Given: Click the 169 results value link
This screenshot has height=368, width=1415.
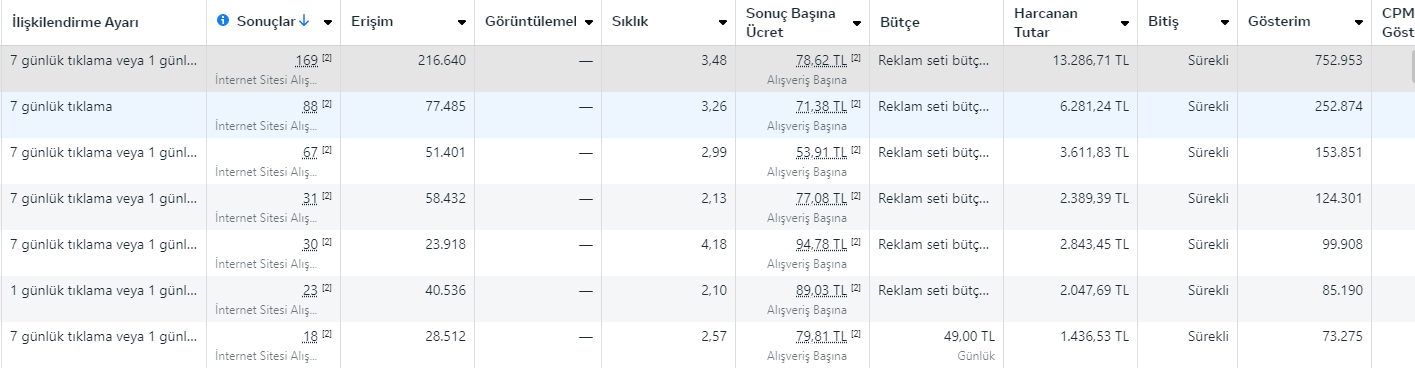Looking at the screenshot, I should [307, 61].
